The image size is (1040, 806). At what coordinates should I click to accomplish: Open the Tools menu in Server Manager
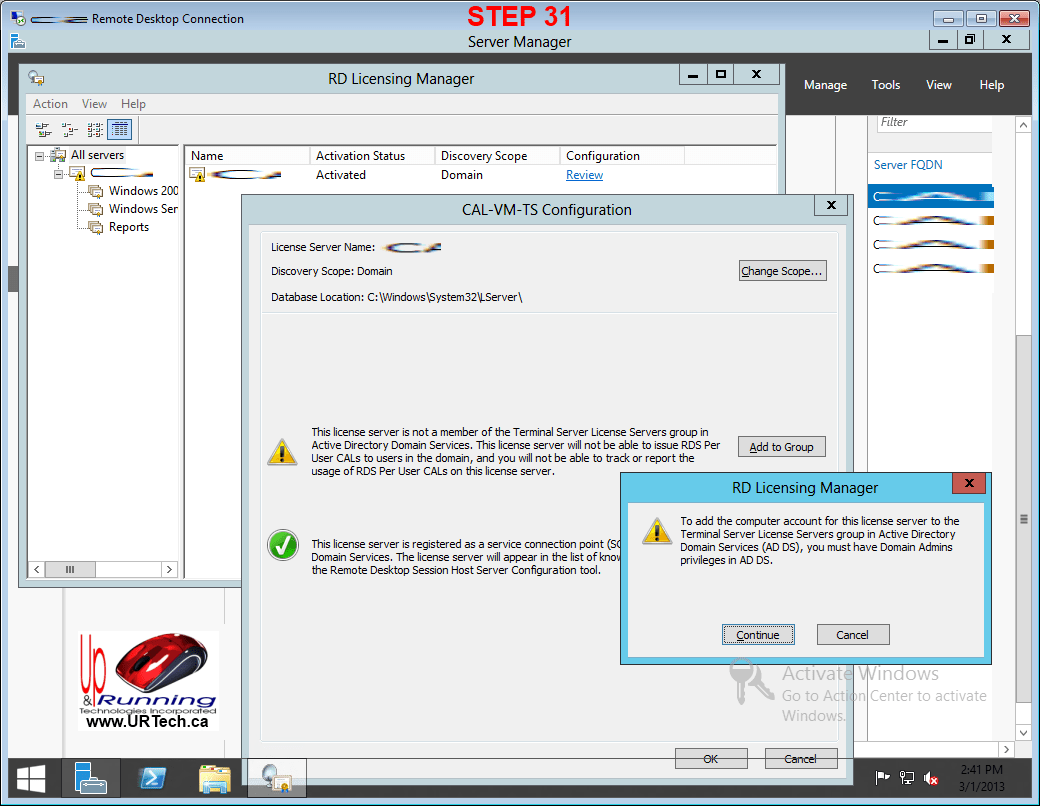pyautogui.click(x=885, y=85)
